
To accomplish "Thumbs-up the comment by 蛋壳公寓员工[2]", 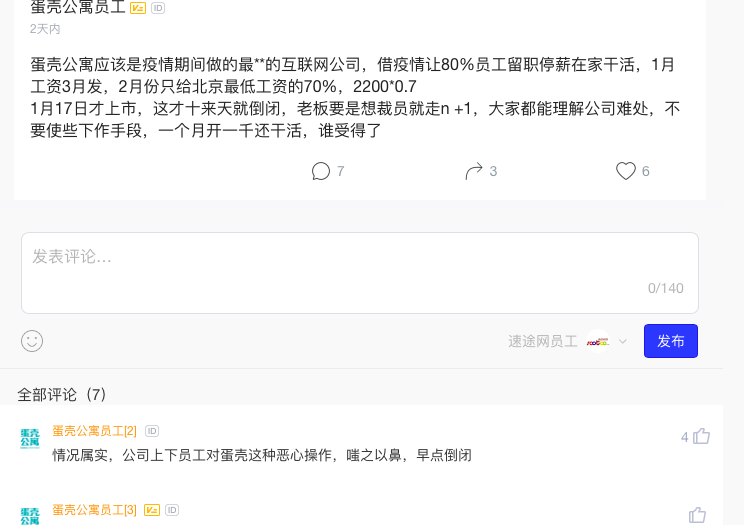I will pos(701,436).
